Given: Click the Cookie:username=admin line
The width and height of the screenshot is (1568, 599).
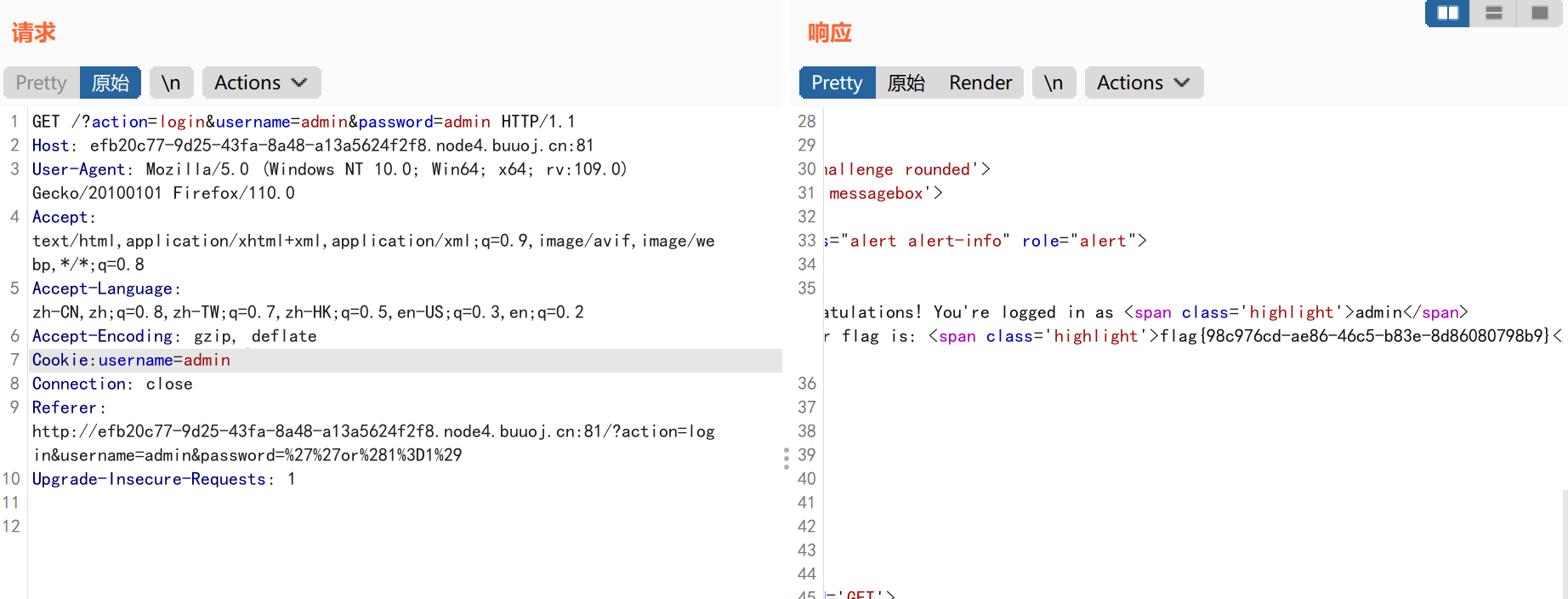Looking at the screenshot, I should pos(131,360).
